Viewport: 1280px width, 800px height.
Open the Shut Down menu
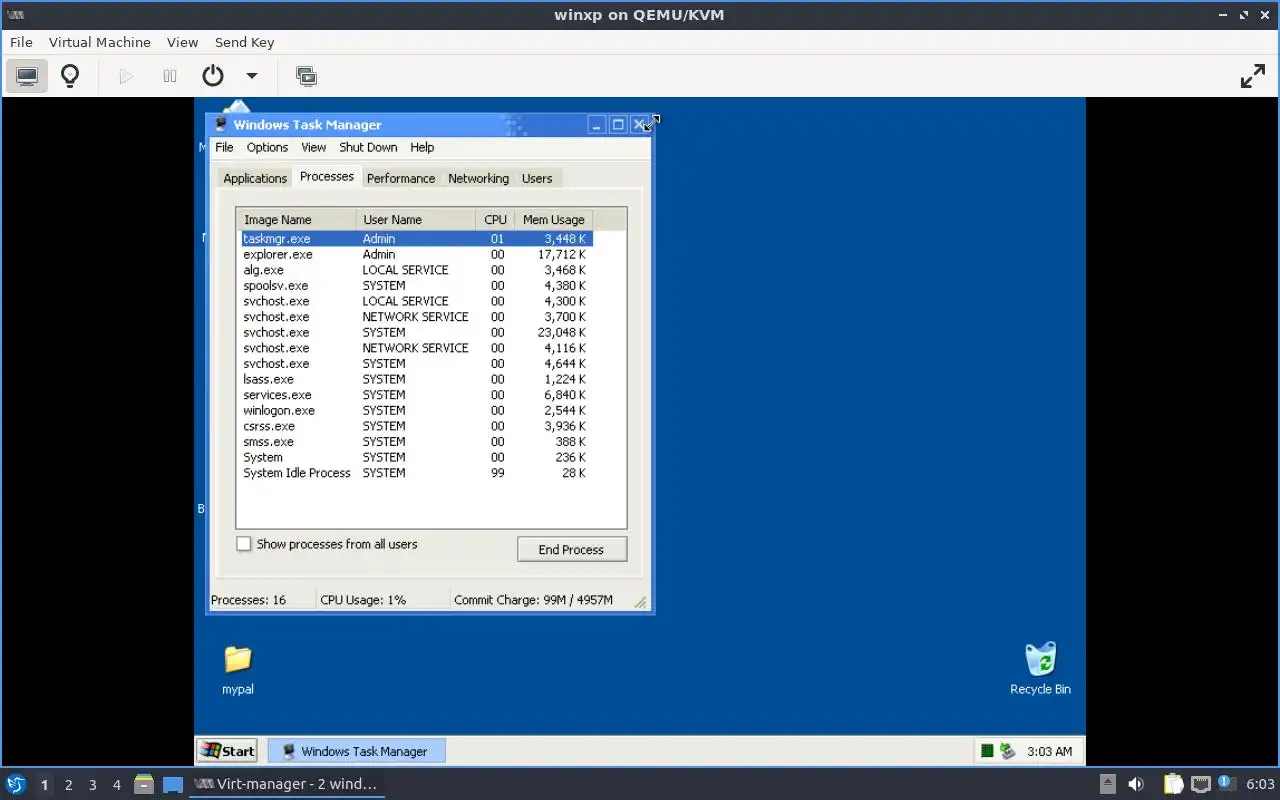(x=368, y=147)
